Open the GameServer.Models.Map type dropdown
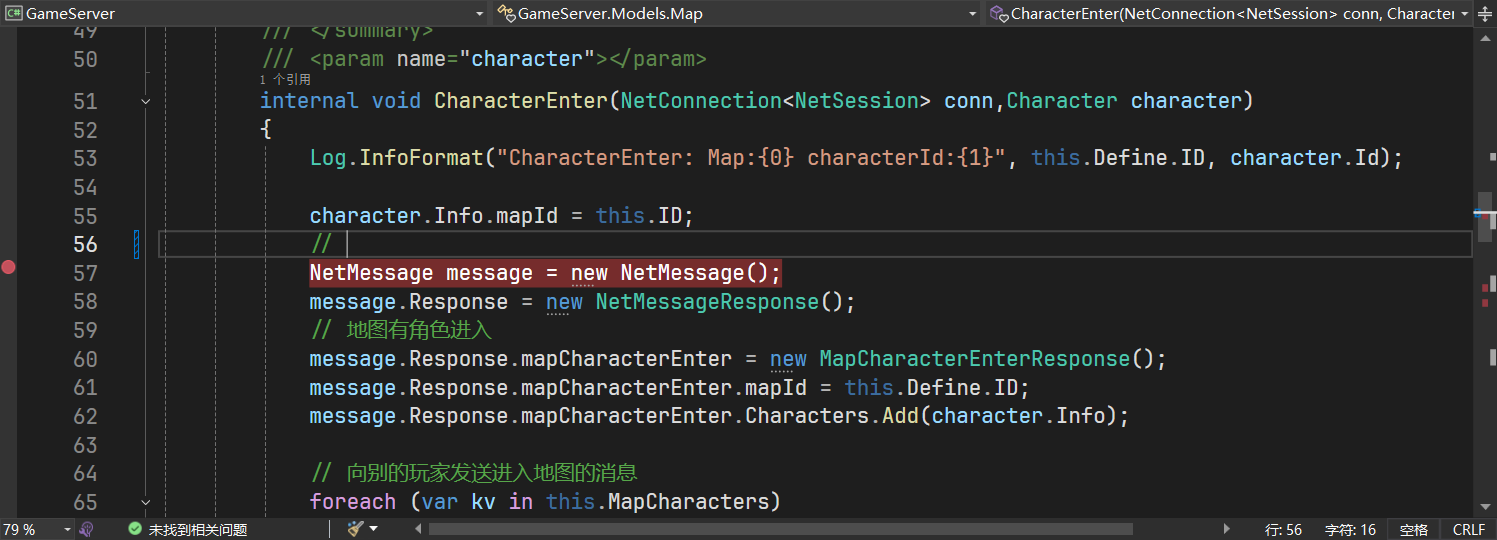The image size is (1497, 540). (x=973, y=14)
